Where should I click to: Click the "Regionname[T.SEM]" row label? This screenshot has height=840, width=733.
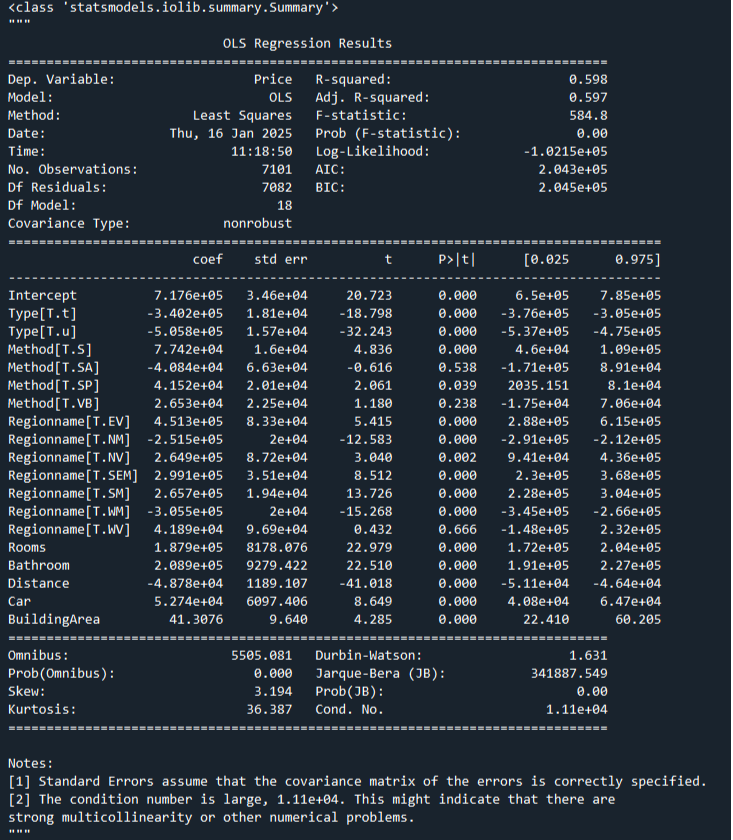click(x=69, y=475)
